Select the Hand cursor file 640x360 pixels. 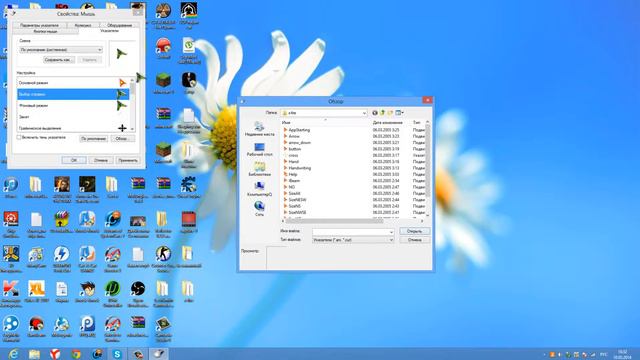coord(291,162)
